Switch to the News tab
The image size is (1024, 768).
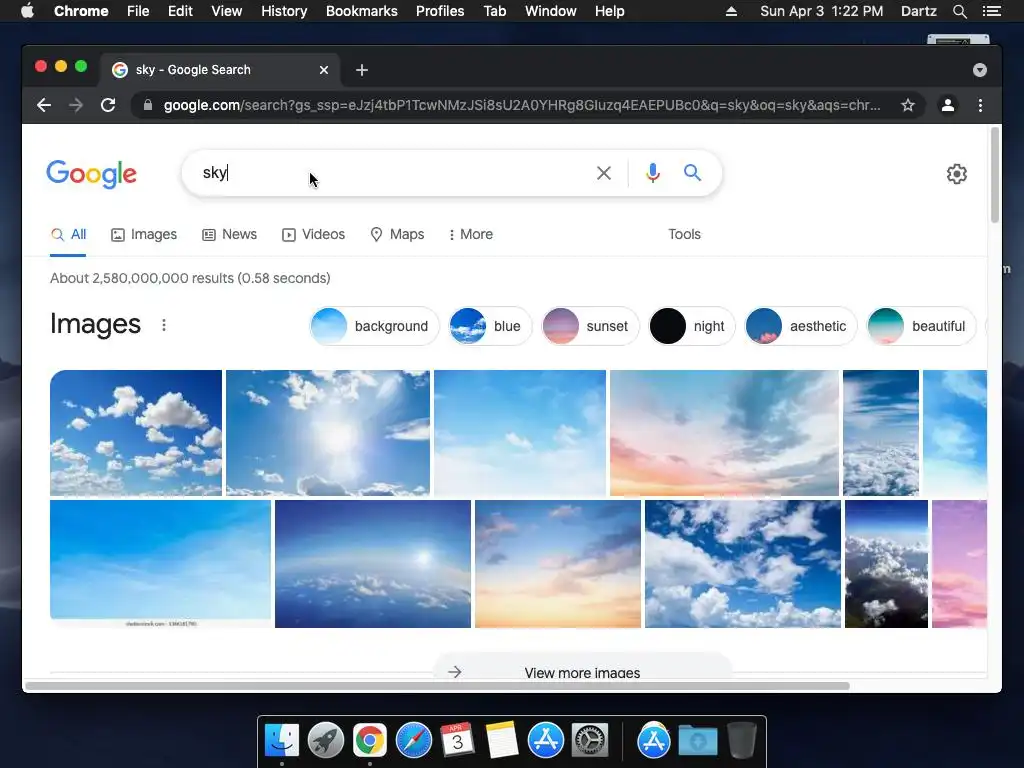click(229, 234)
